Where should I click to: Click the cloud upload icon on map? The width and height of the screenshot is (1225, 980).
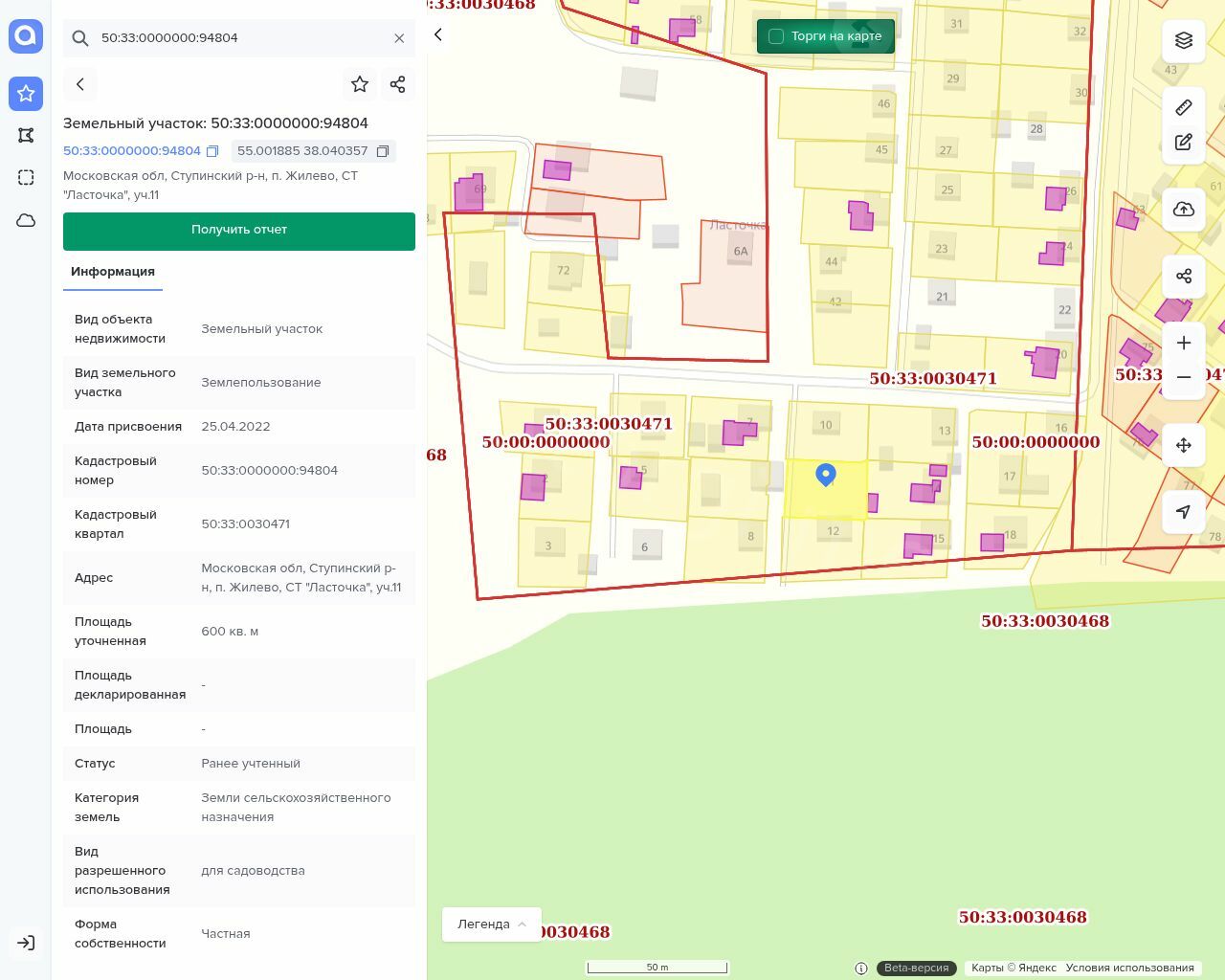pos(1184,210)
